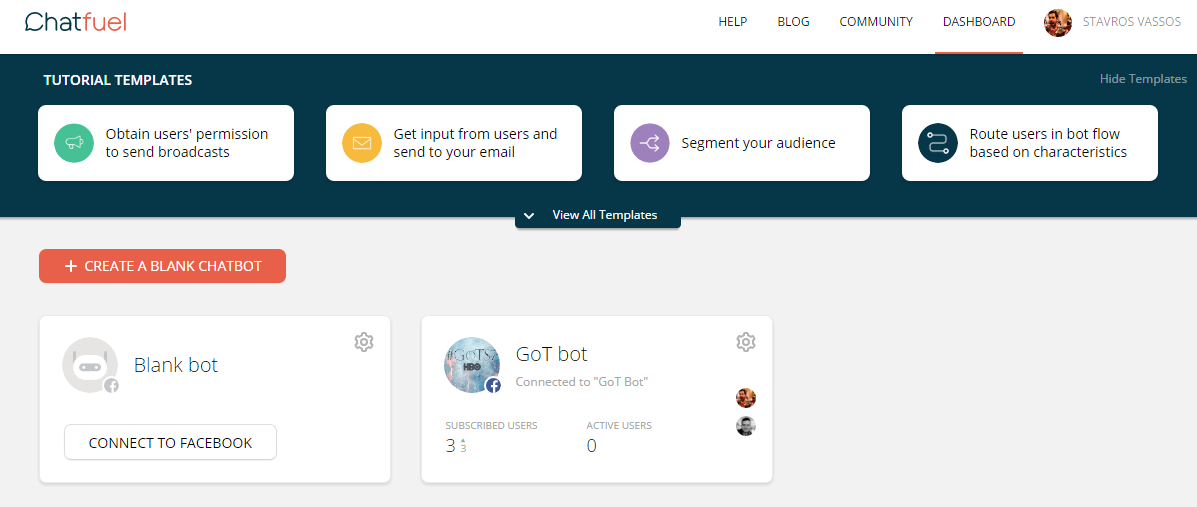Open the GoT bot title
Image resolution: width=1197 pixels, height=507 pixels.
click(x=552, y=354)
